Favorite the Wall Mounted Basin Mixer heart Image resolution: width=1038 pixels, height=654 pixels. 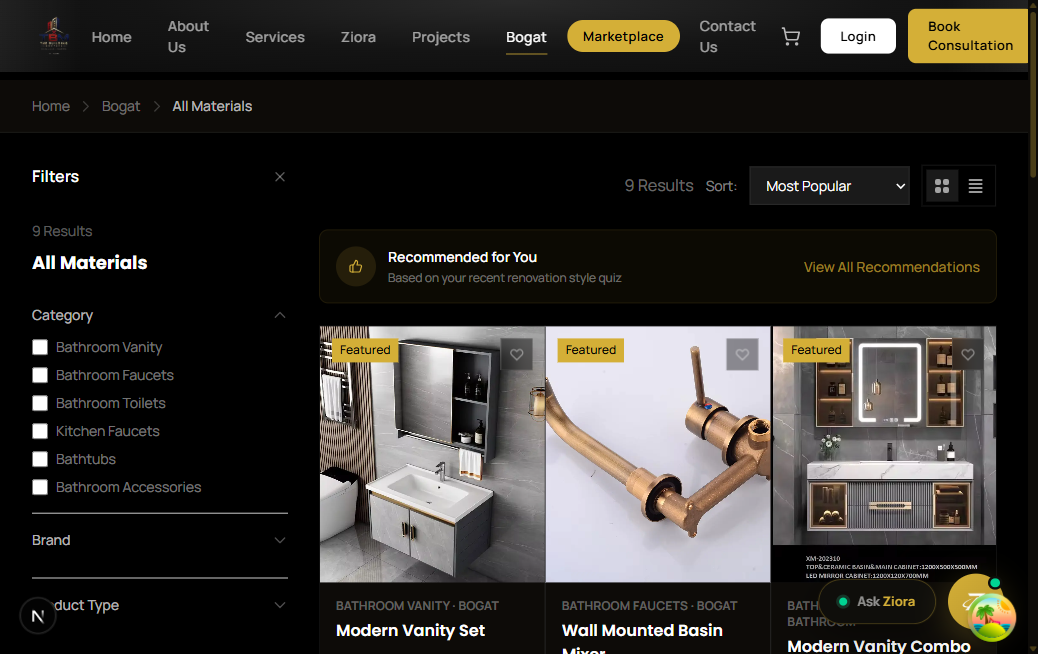point(742,355)
